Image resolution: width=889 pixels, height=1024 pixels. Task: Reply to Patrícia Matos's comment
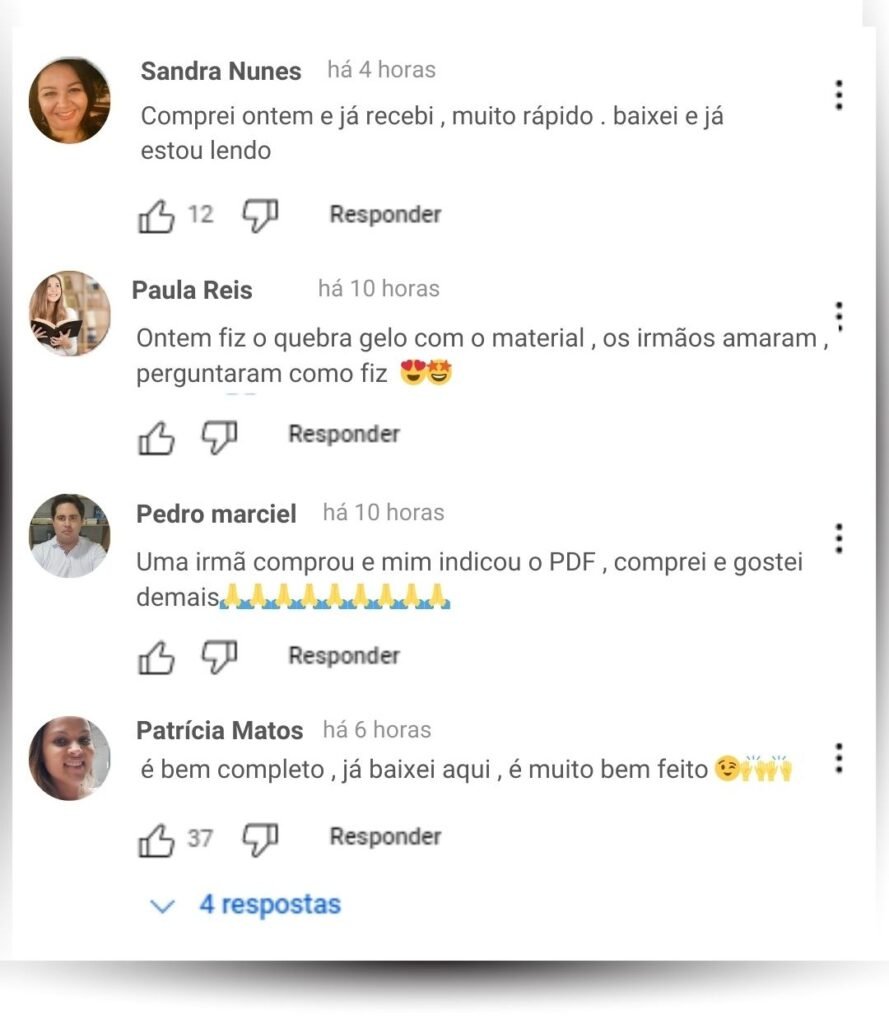coord(385,837)
